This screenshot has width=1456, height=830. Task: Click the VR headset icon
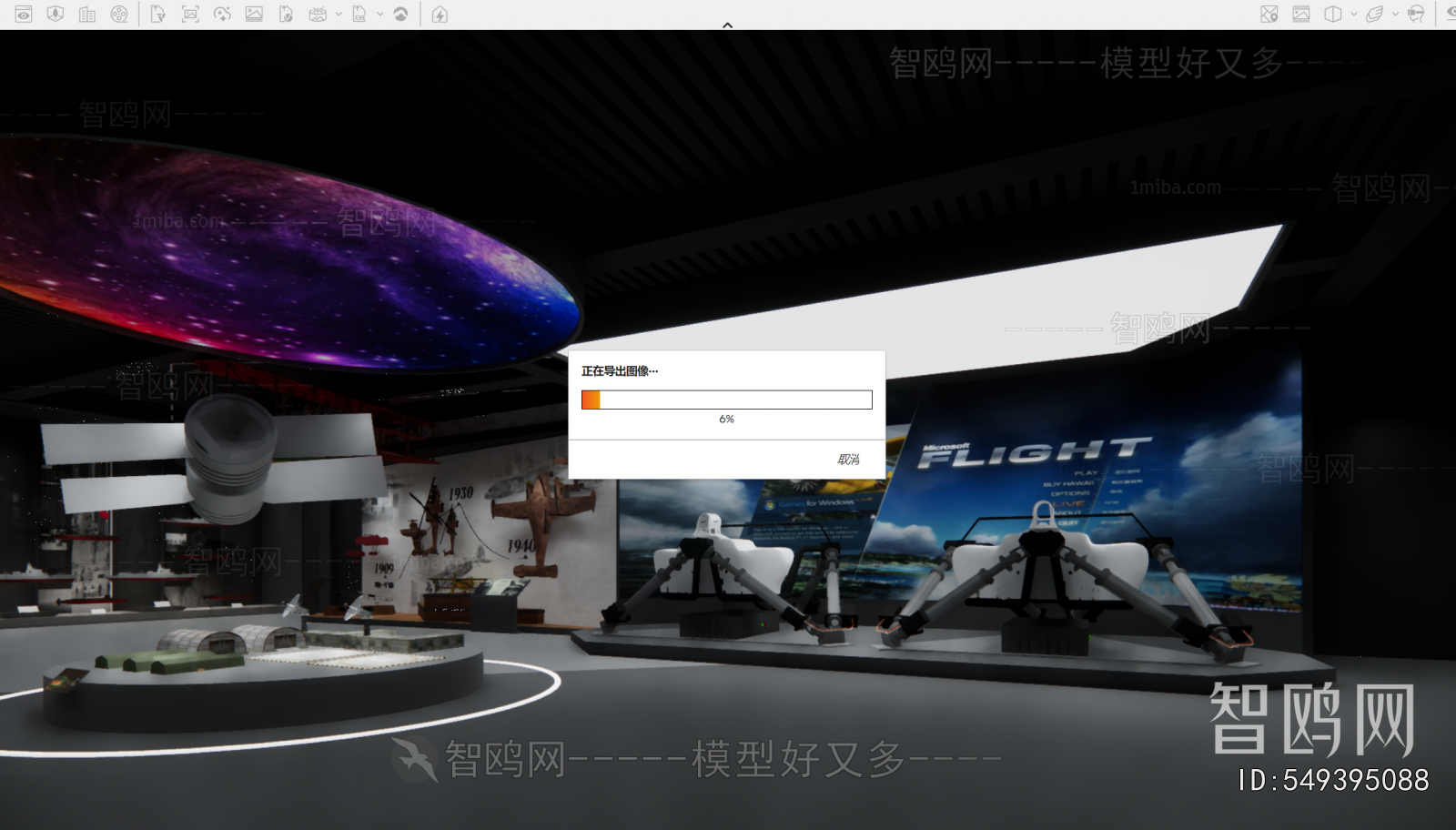point(1416,15)
